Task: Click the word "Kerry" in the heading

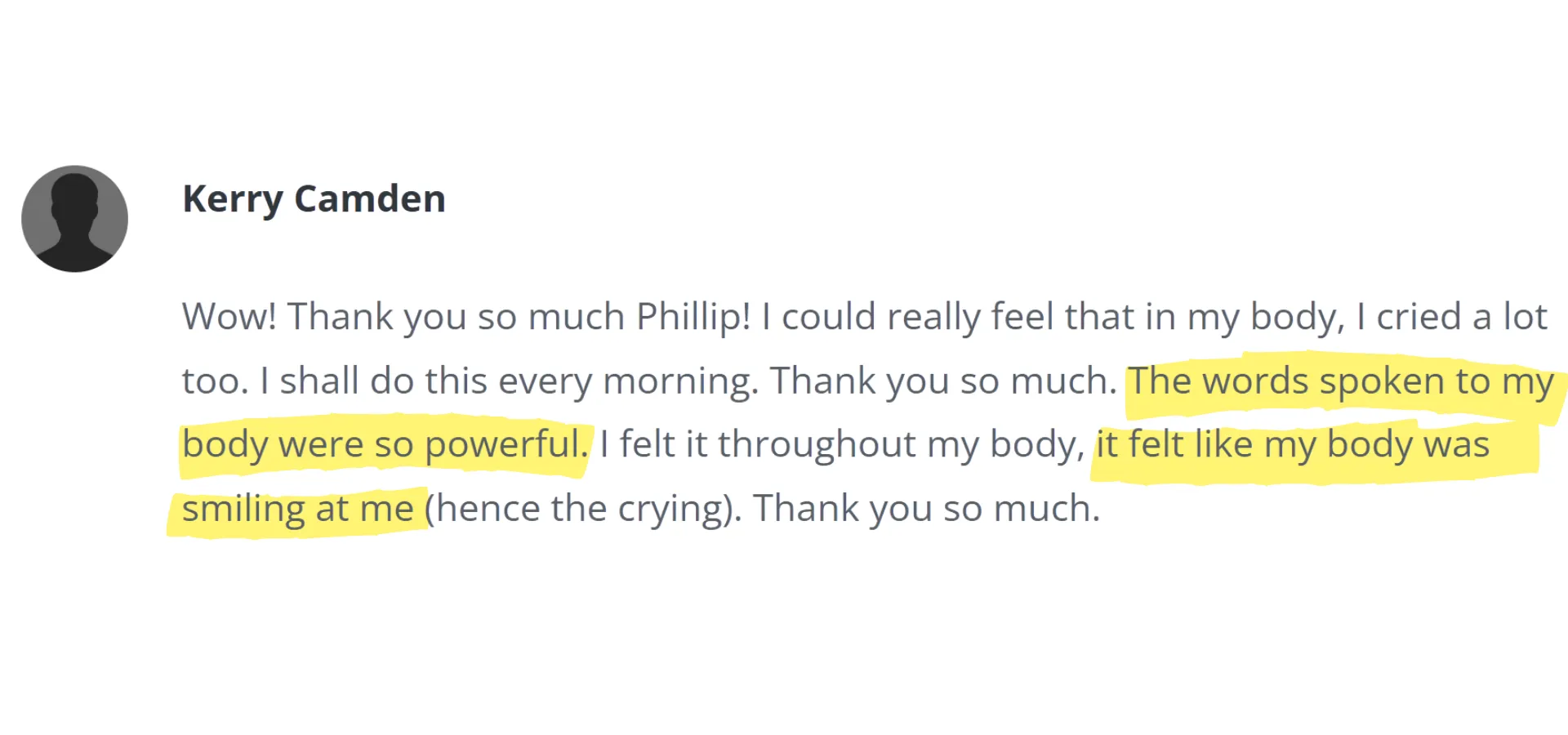Action: coord(233,200)
